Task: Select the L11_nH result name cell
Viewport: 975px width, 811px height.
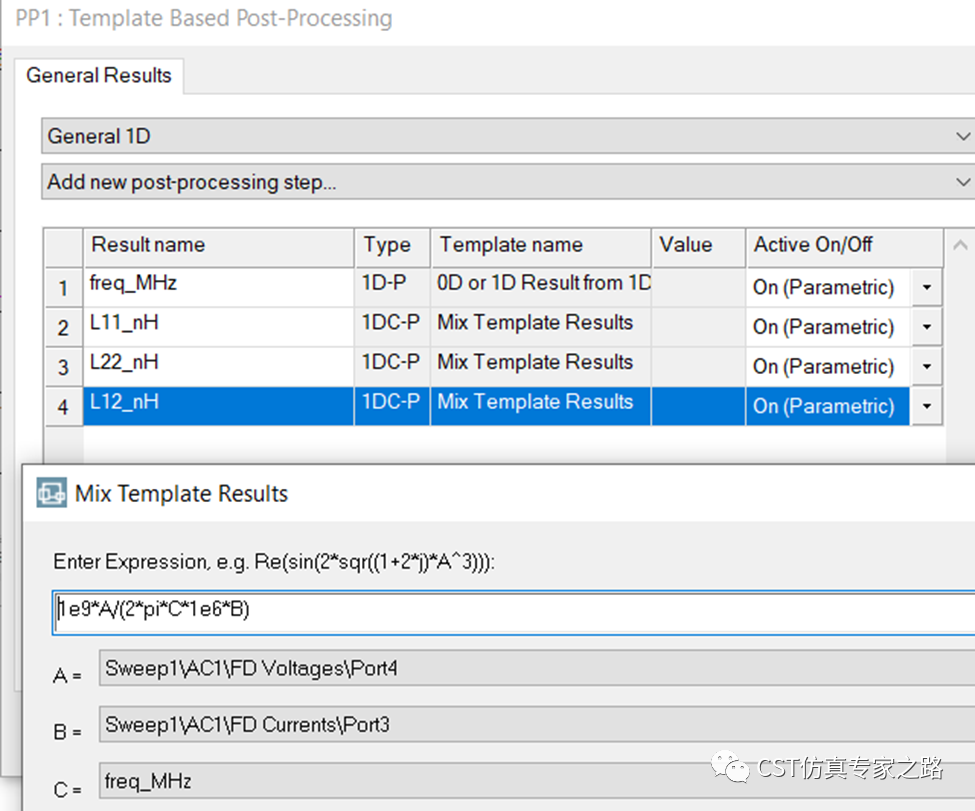Action: tap(218, 327)
